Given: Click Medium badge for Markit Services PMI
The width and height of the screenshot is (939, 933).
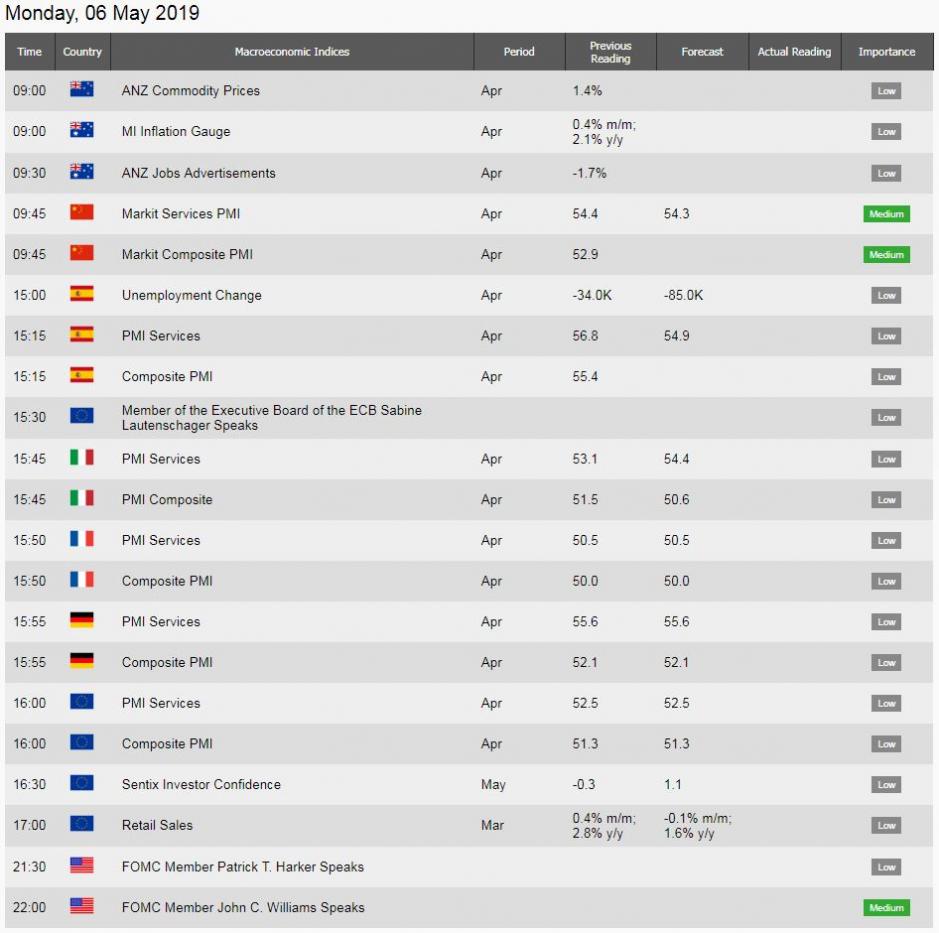Looking at the screenshot, I should click(x=886, y=214).
